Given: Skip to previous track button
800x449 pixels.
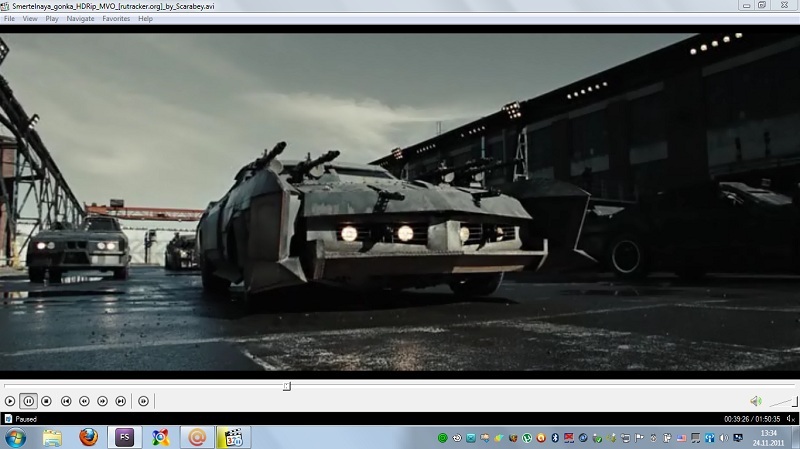Looking at the screenshot, I should coord(66,401).
